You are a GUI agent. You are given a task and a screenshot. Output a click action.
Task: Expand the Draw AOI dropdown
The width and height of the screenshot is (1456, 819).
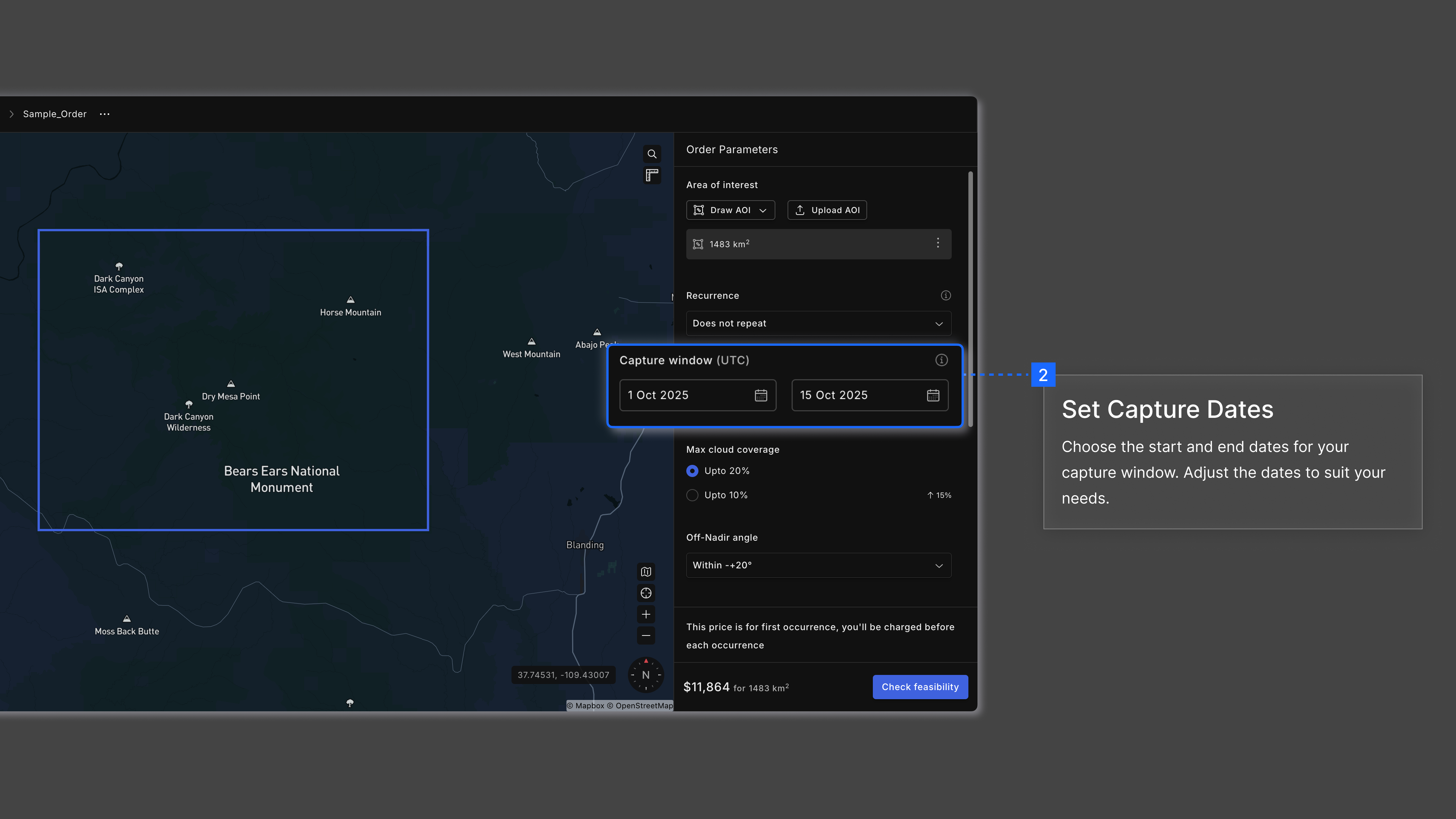(730, 210)
